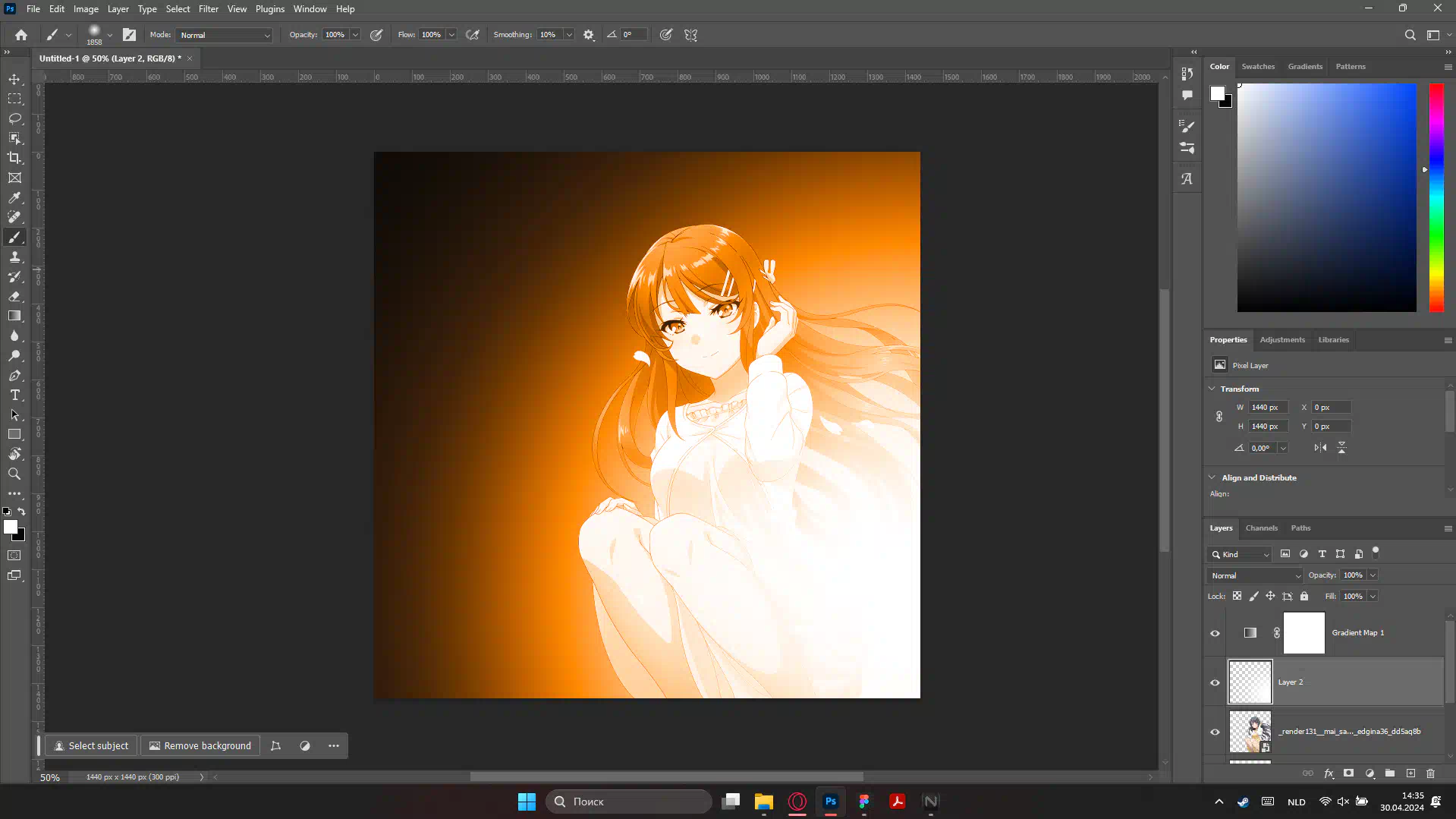1456x819 pixels.
Task: Open the layer blending mode dropdown
Action: click(x=1255, y=575)
